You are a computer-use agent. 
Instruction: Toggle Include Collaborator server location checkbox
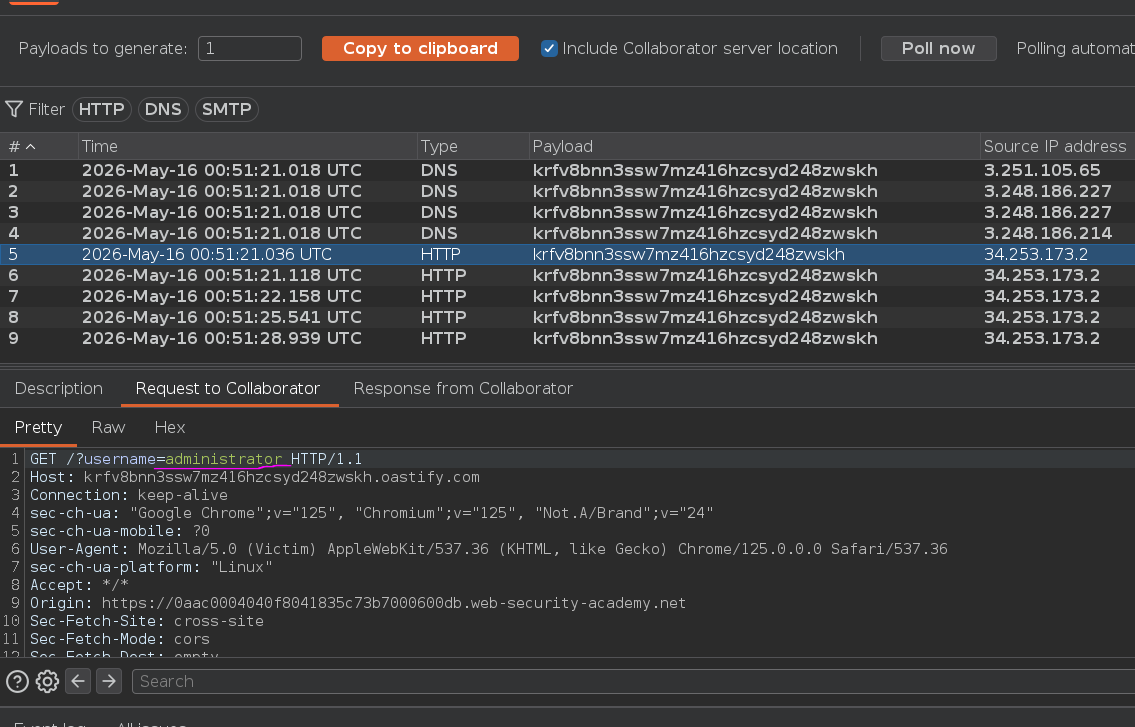[x=549, y=49]
